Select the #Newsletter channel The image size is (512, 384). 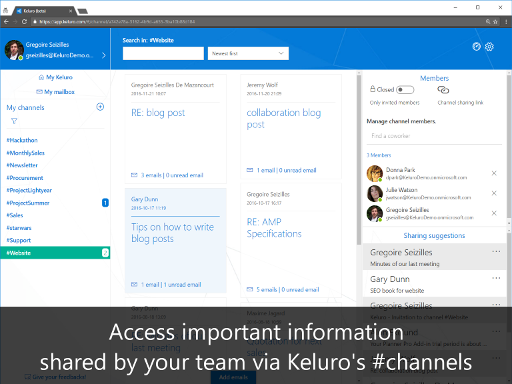coord(22,165)
